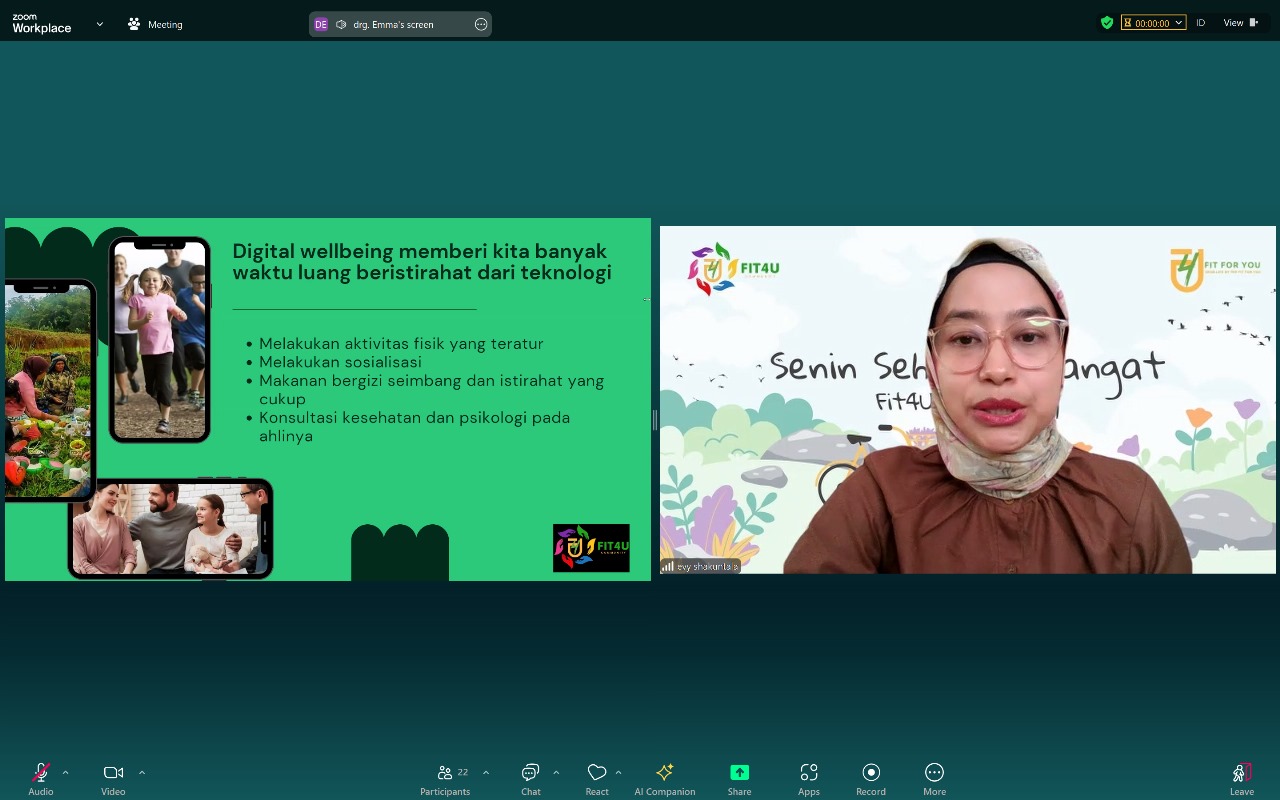Click the green security shield icon
1280x800 pixels.
pos(1106,23)
